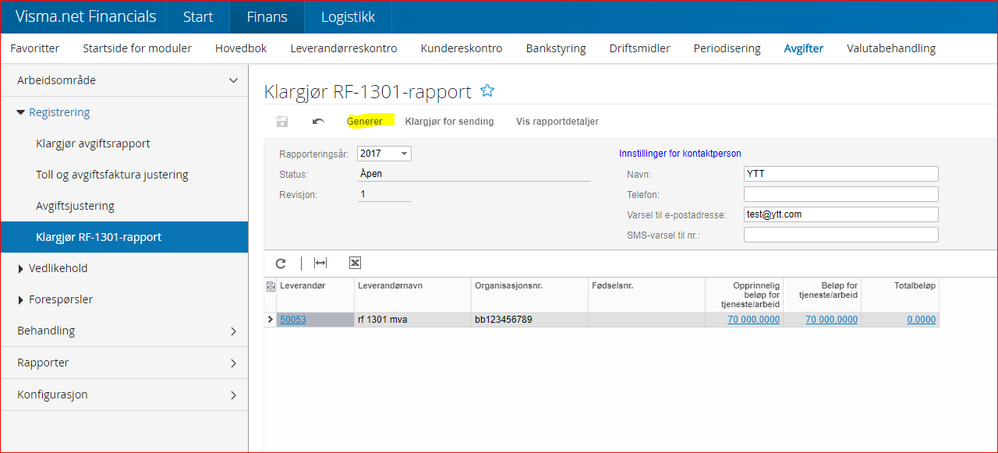This screenshot has height=453, width=998.
Task: Open Startside for moduler
Action: (137, 48)
